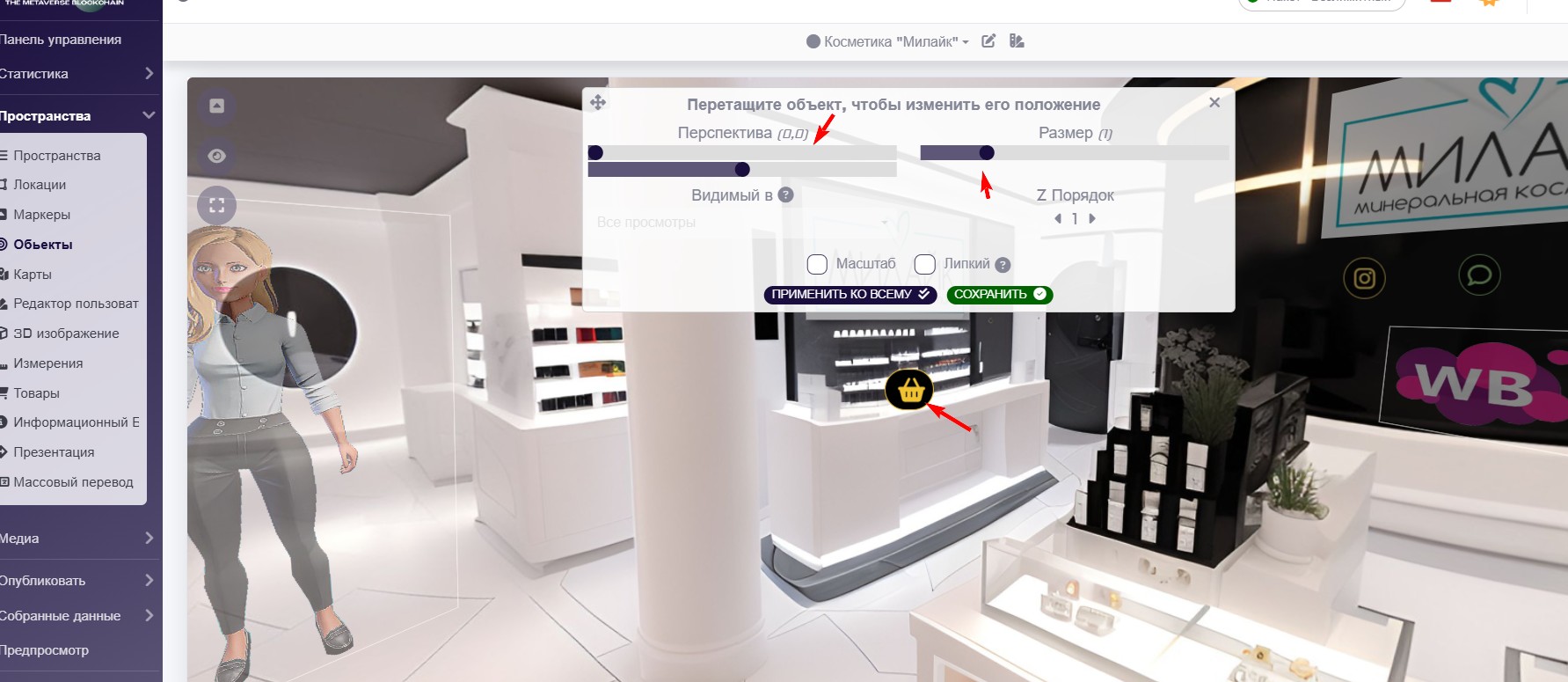Image resolution: width=1568 pixels, height=682 pixels.
Task: Click the Instagram icon in the scene
Action: 1364,279
